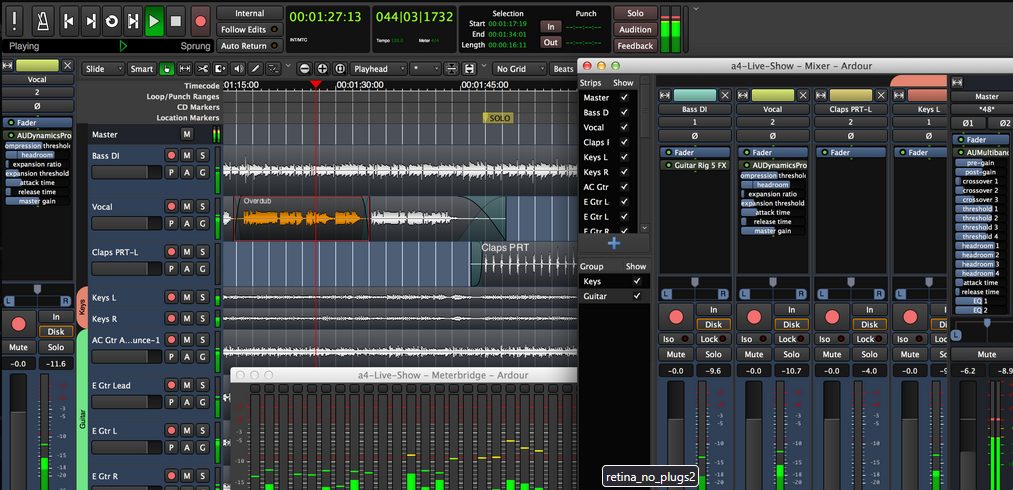Click Vocal strip teal-yellow color swatch in mixer
This screenshot has height=490, width=1013.
(773, 95)
